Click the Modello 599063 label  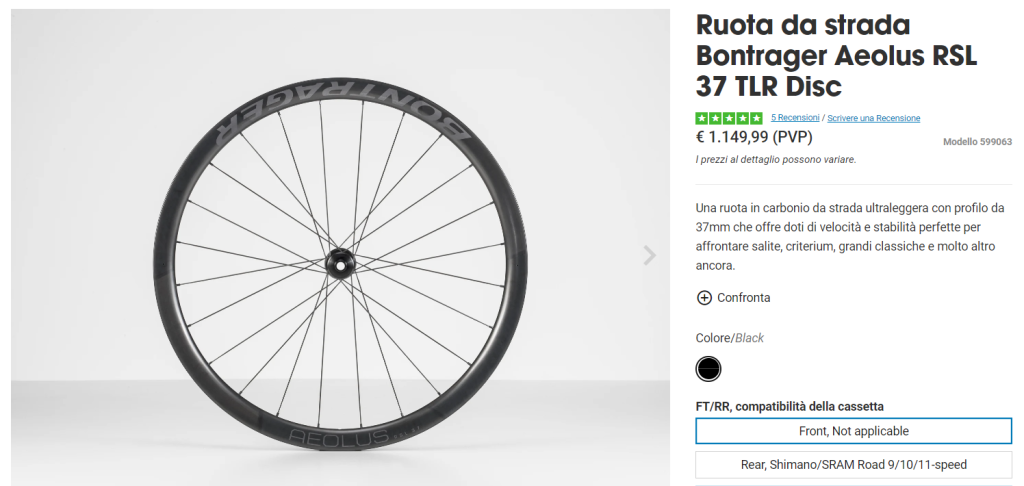(977, 142)
